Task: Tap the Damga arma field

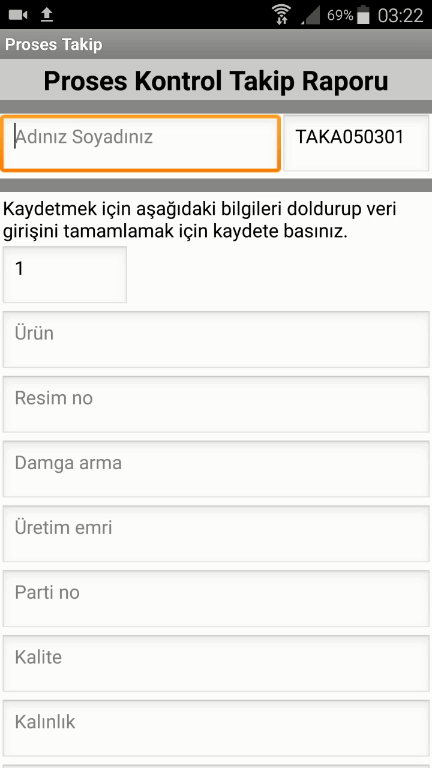Action: [x=216, y=469]
